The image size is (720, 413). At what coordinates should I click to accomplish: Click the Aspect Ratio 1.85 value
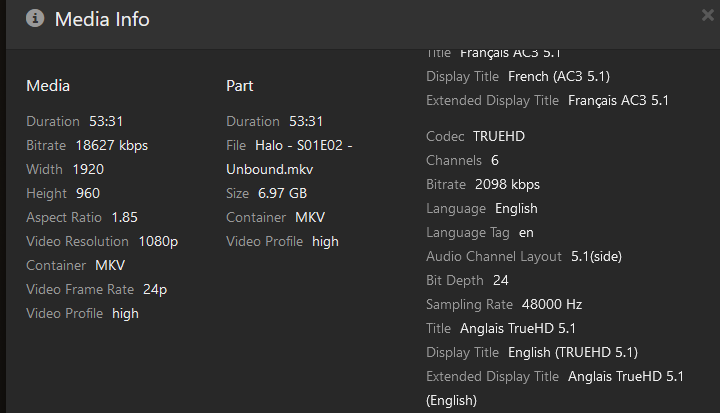[125, 217]
